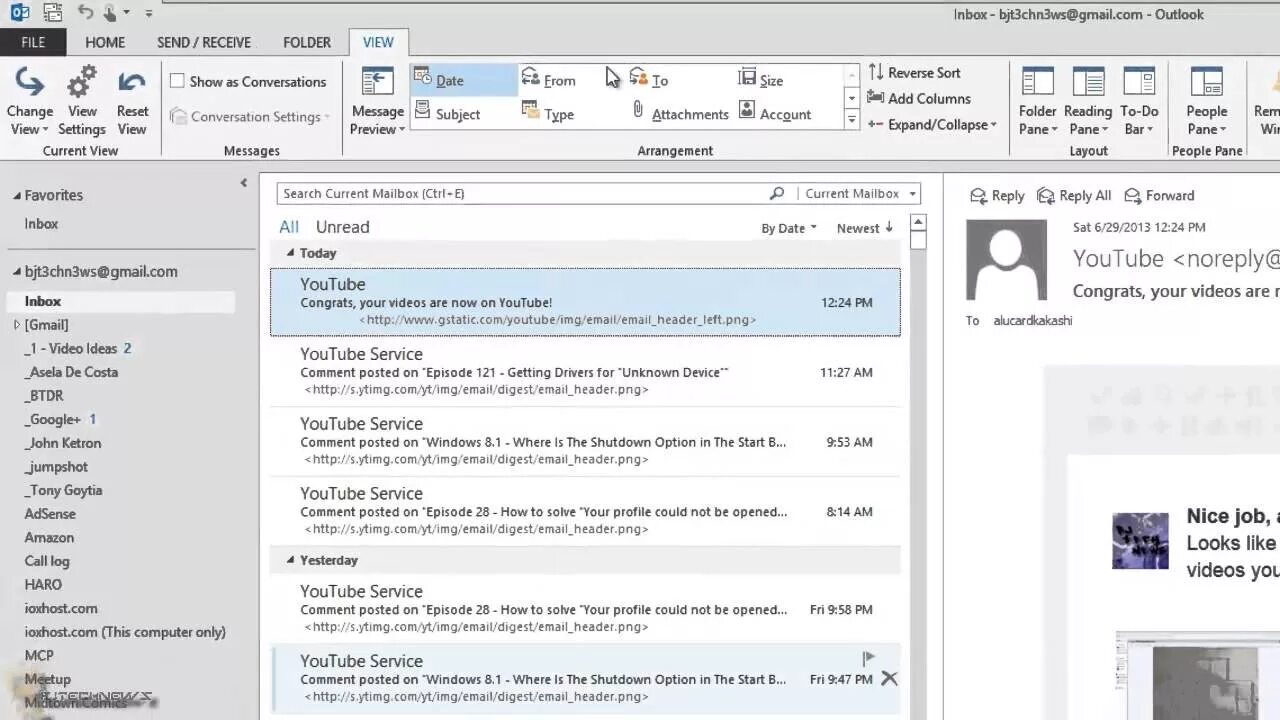The image size is (1280, 720).
Task: Open the 11:27 AM YouTube Service email
Action: 585,372
